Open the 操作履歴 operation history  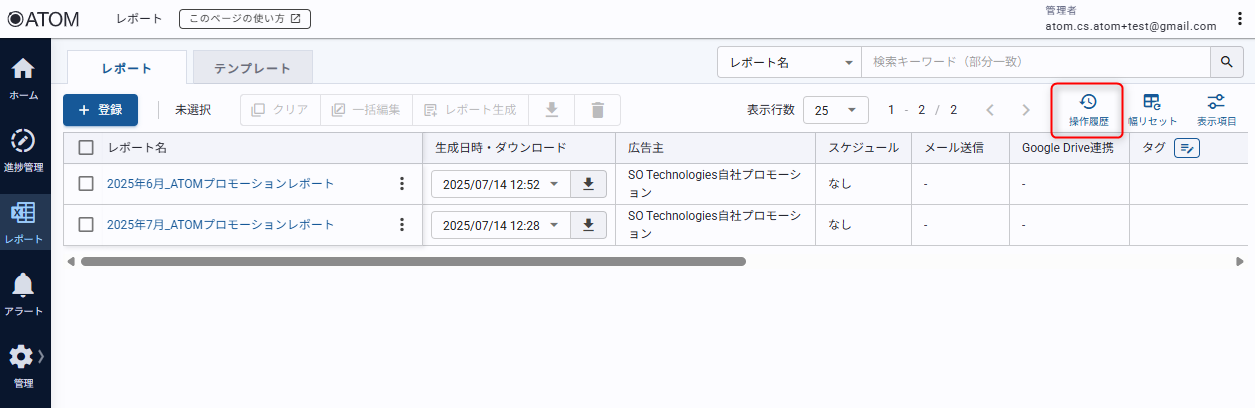coord(1088,110)
